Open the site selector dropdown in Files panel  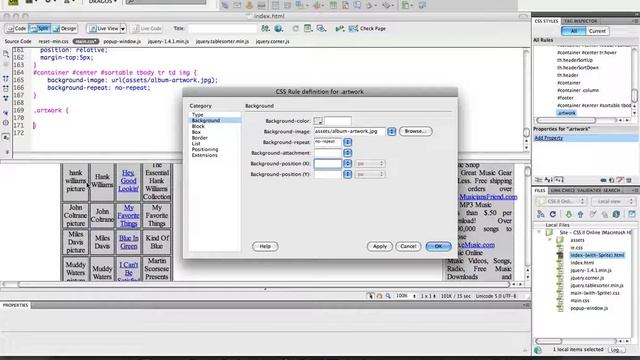point(561,201)
